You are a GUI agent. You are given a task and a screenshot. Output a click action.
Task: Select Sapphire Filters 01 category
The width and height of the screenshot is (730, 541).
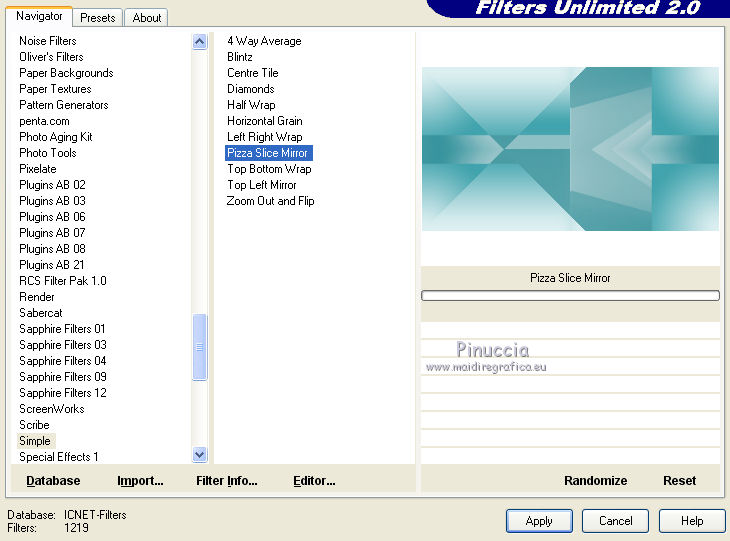click(x=62, y=329)
